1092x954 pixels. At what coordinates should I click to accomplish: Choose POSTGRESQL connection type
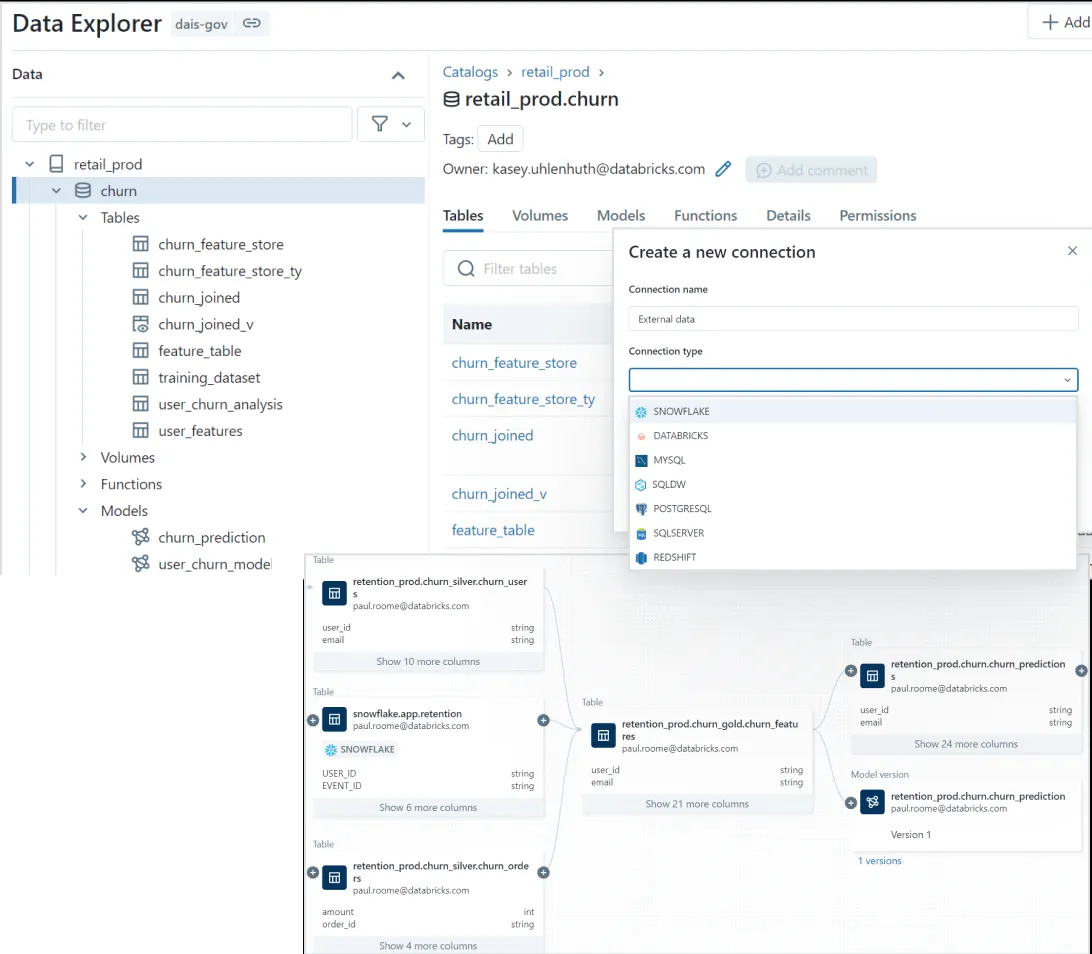tap(852, 508)
